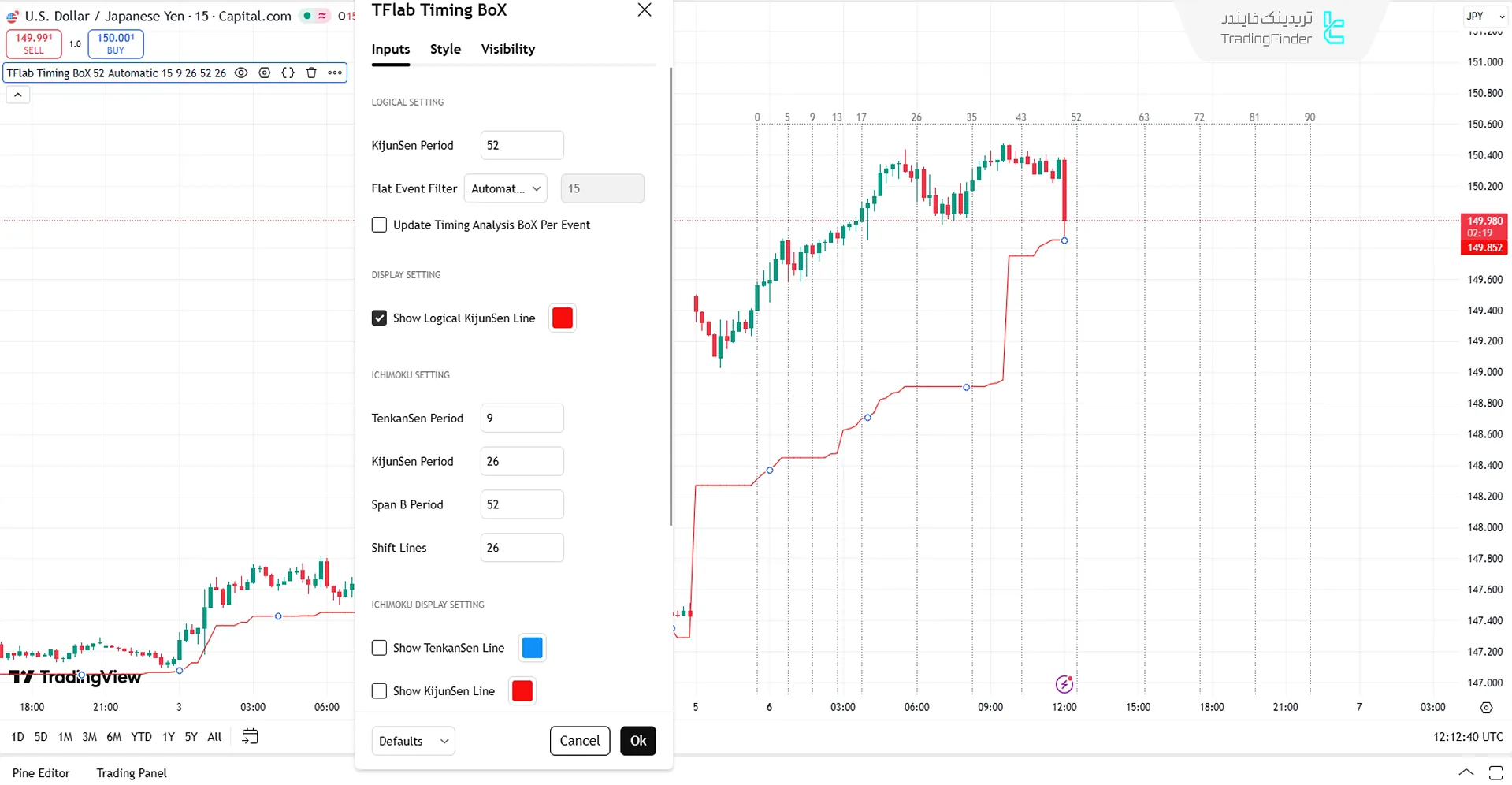The image size is (1512, 785).
Task: Maximize the bottom panel
Action: pos(1495,773)
